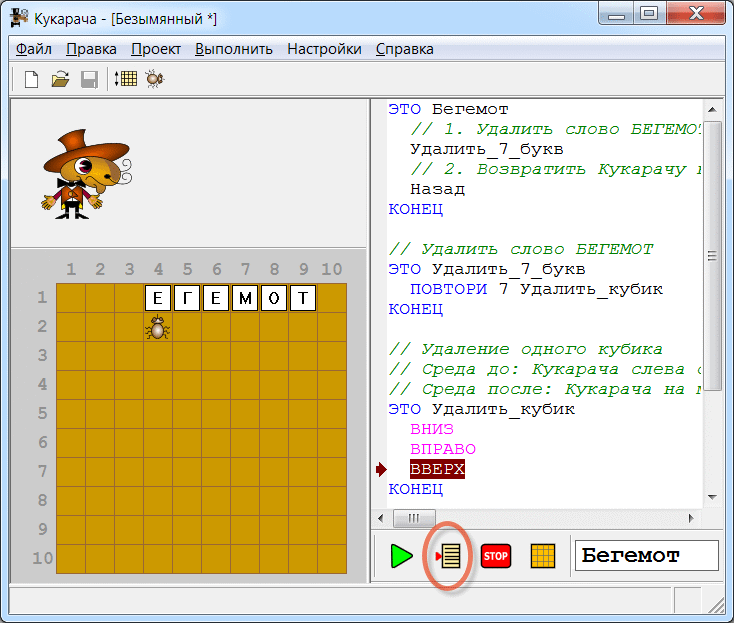Click the line 'ЭТО Удалить_7_букв'
The height and width of the screenshot is (623, 734).
pyautogui.click(x=487, y=270)
